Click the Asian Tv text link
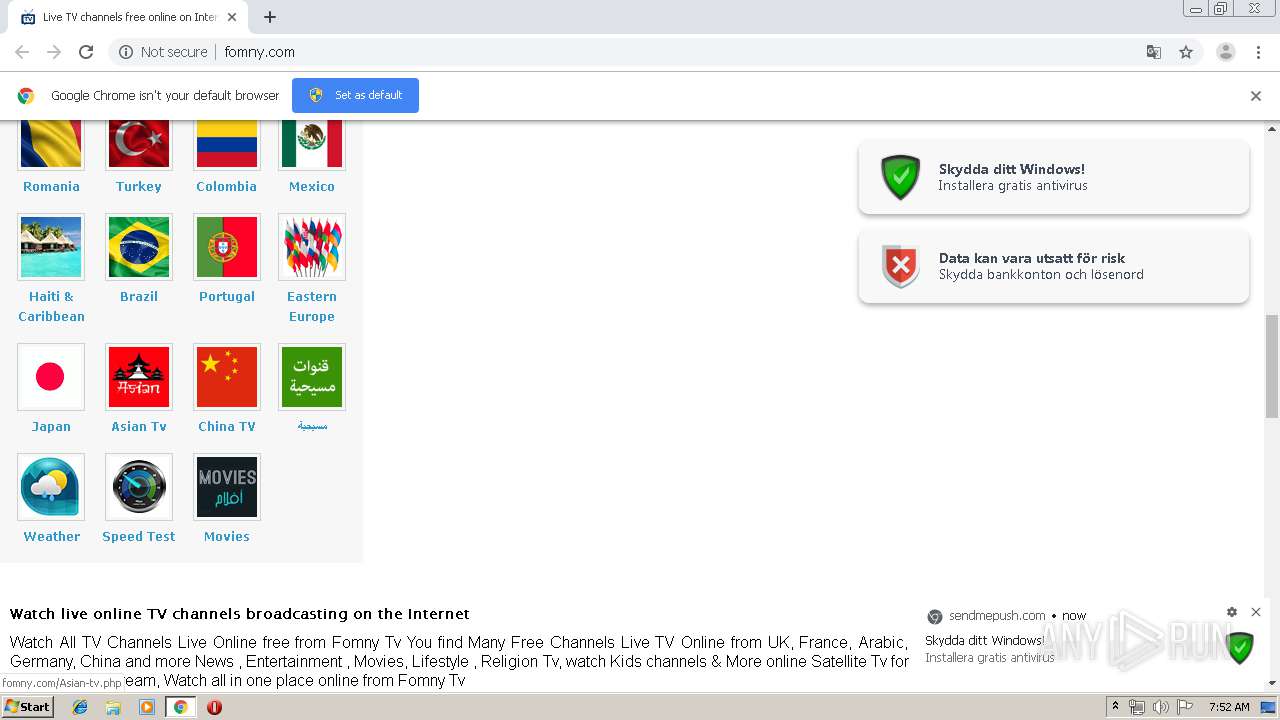Viewport: 1280px width, 720px height. 139,426
